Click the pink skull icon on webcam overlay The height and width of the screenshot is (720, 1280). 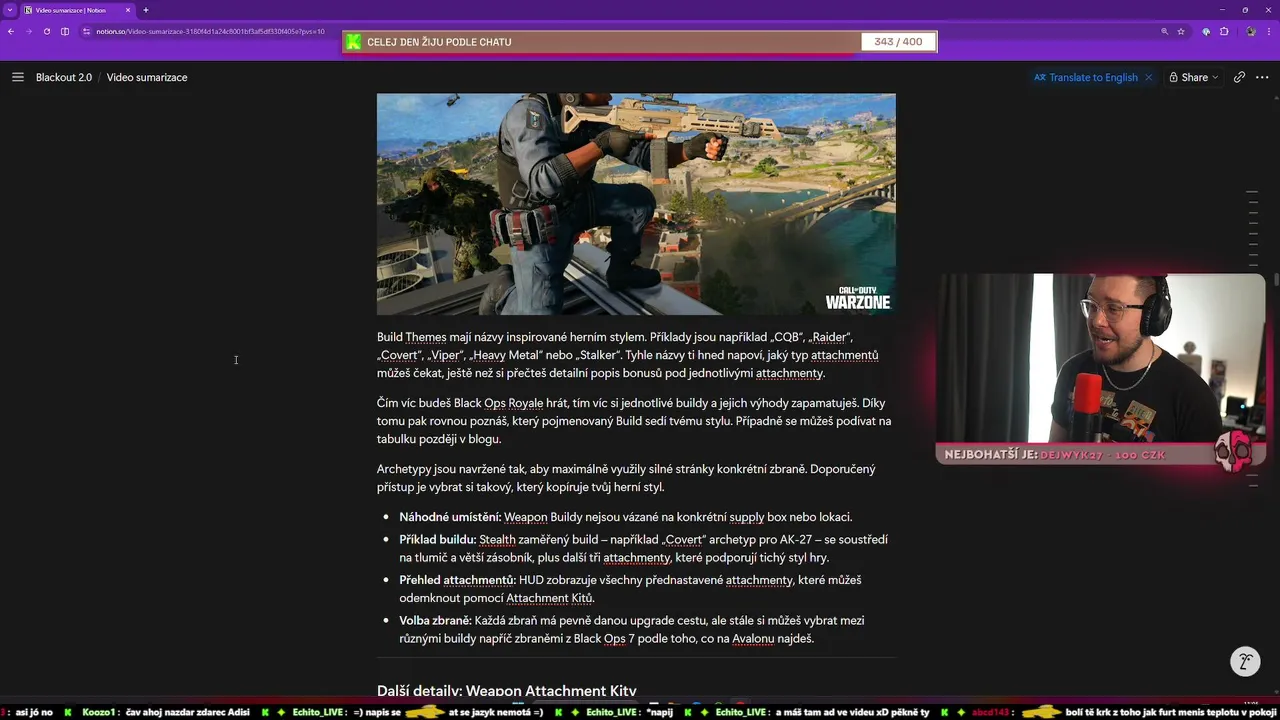click(1234, 452)
